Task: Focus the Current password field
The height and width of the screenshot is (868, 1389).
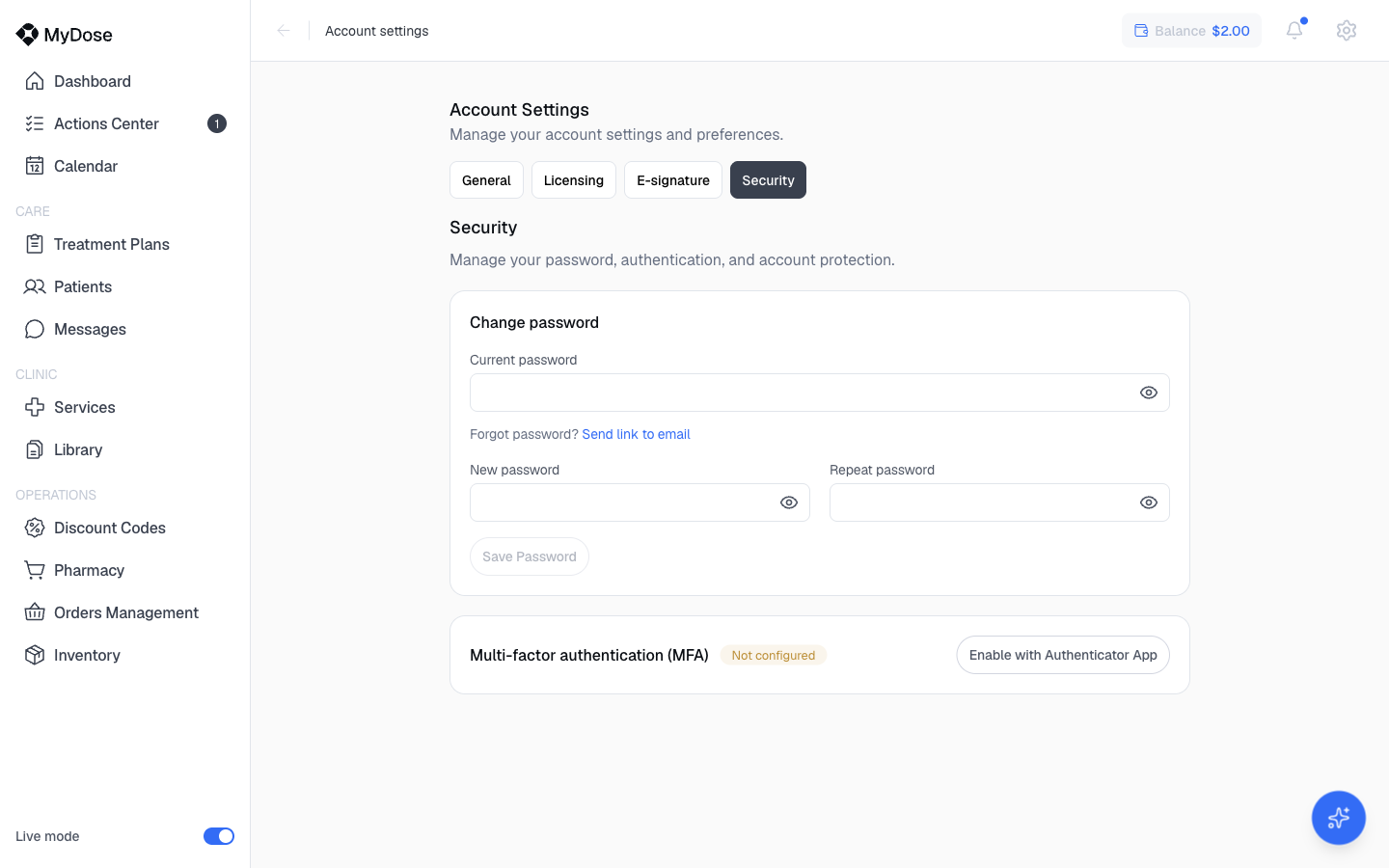Action: (820, 393)
